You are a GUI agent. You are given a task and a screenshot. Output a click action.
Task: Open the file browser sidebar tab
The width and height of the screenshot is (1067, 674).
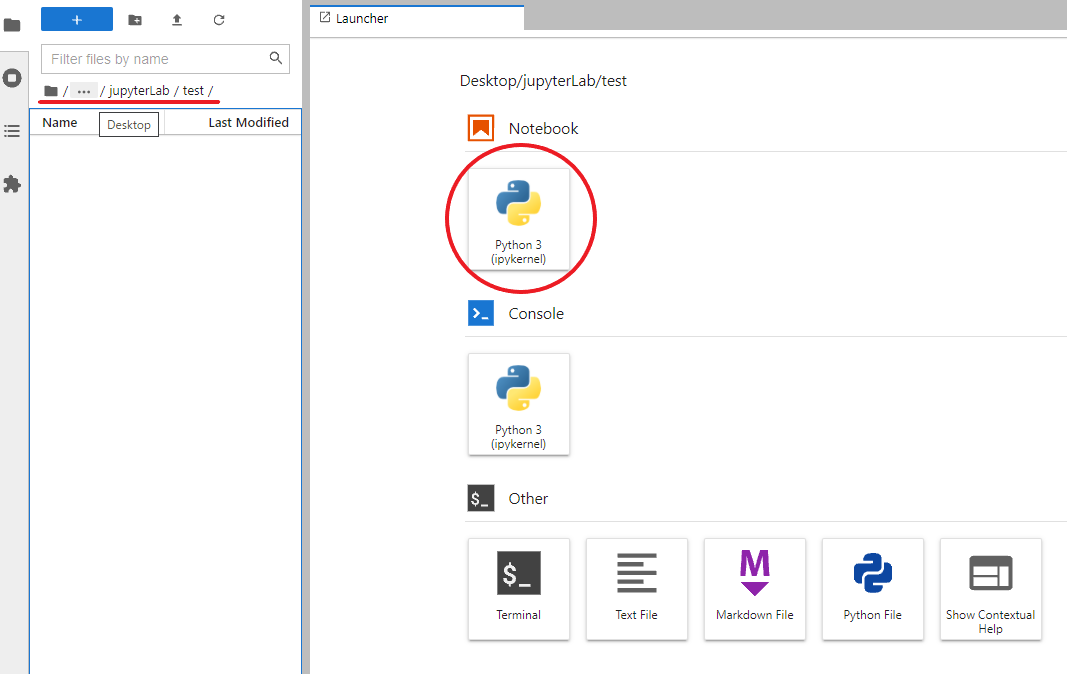click(12, 25)
